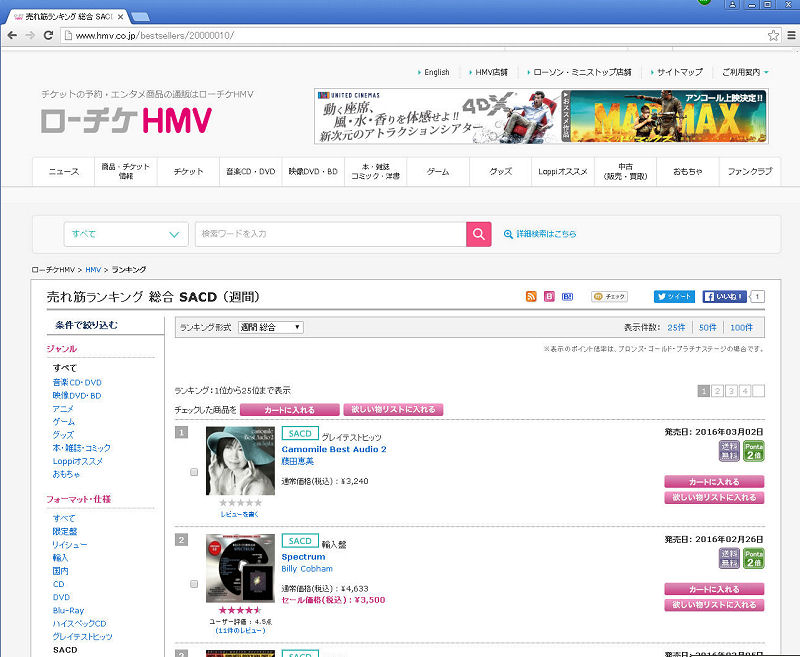The width and height of the screenshot is (800, 657).
Task: Show 100件 results per page
Action: [741, 327]
